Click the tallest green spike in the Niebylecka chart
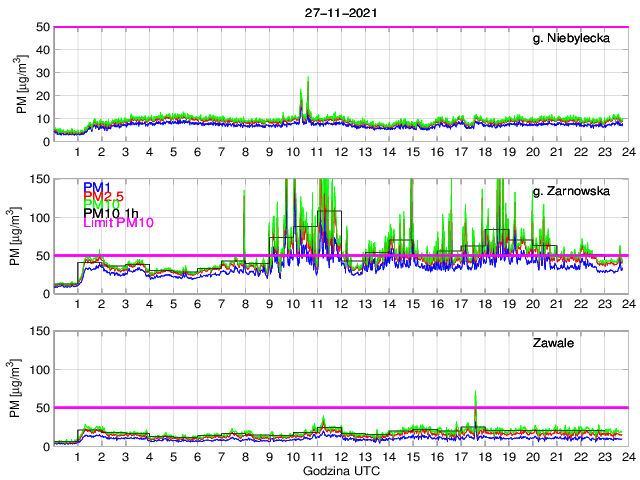Viewport: 640px width, 480px height. pos(308,78)
